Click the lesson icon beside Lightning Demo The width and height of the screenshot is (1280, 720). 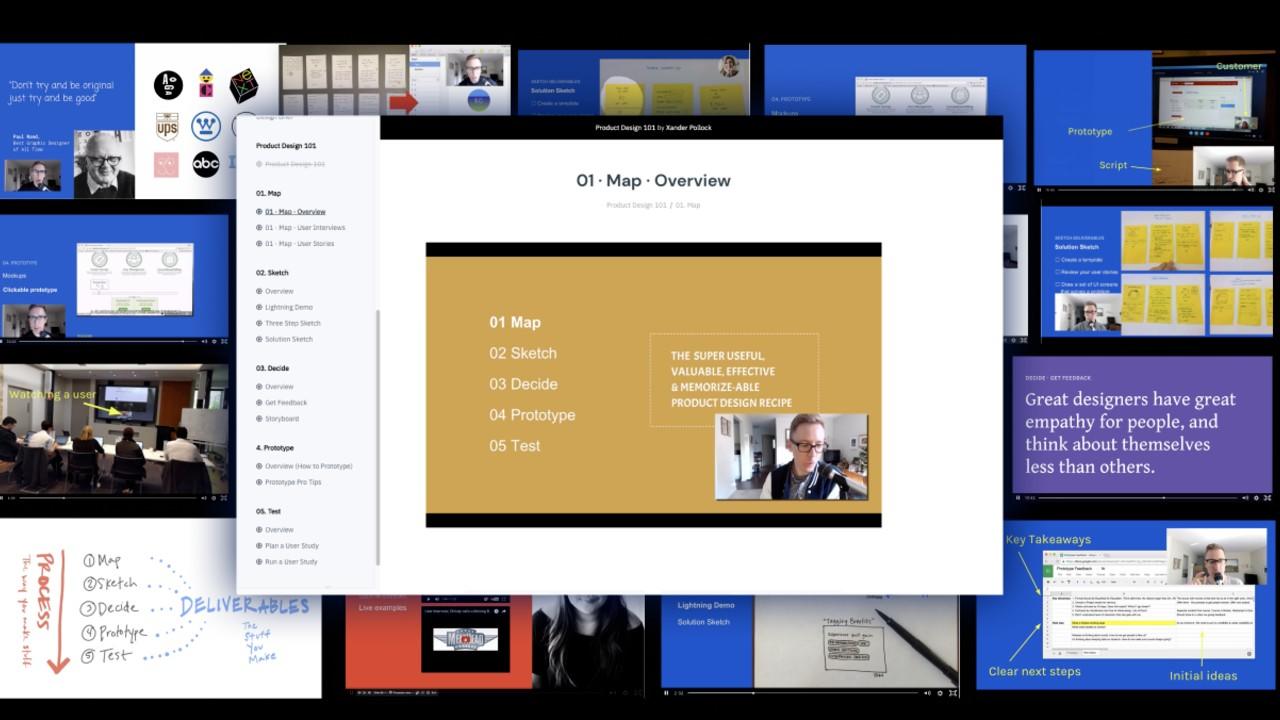point(259,307)
